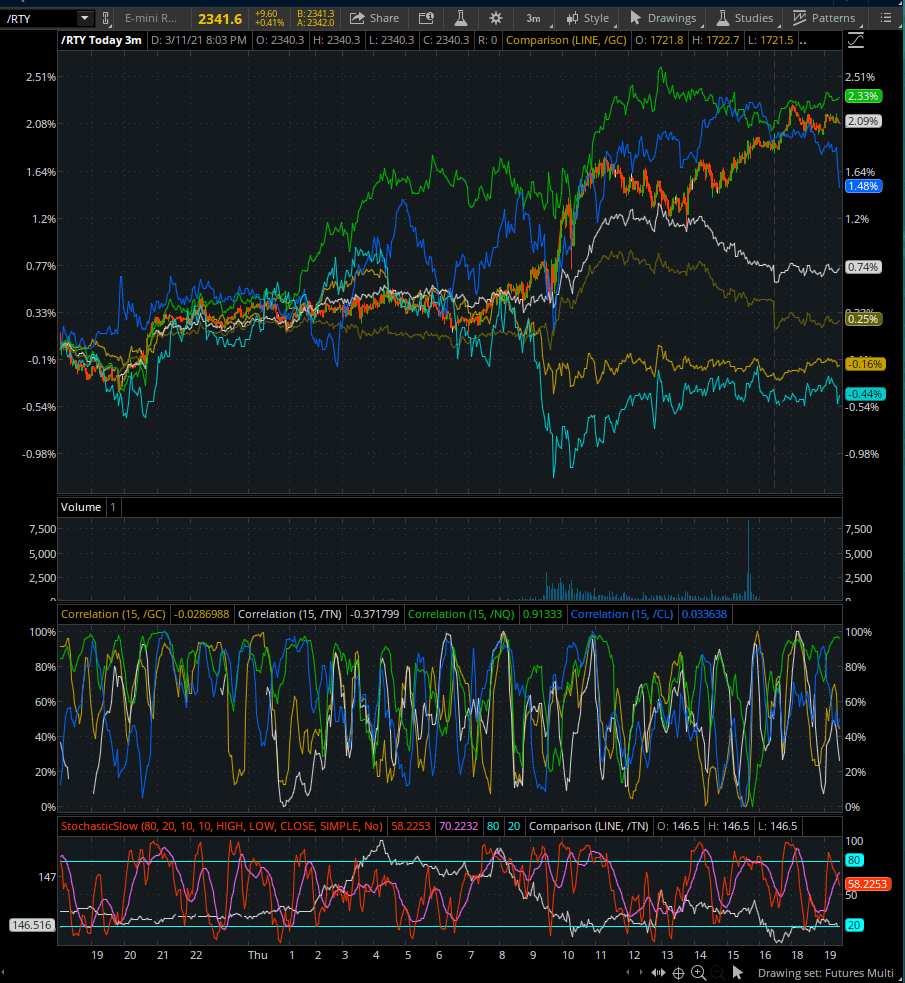Open the Patterns menu
The height and width of the screenshot is (983, 905).
pyautogui.click(x=825, y=18)
